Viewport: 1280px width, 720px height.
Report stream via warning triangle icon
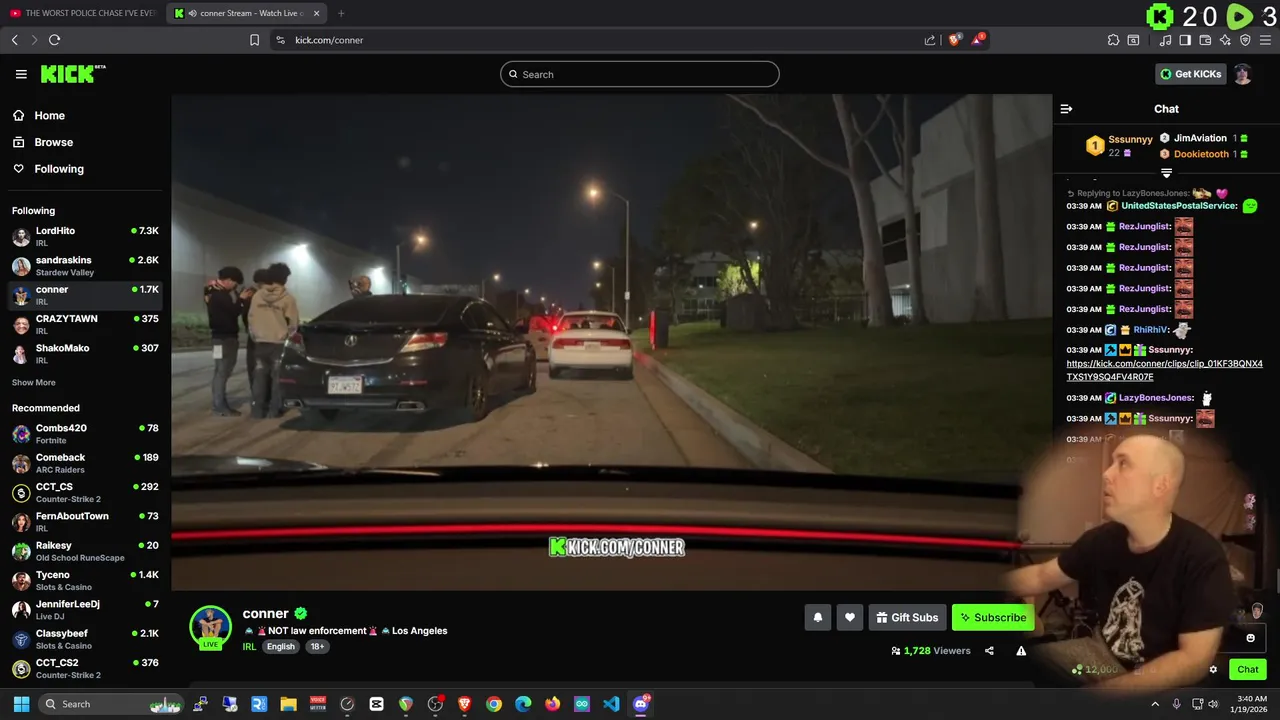pos(1021,651)
